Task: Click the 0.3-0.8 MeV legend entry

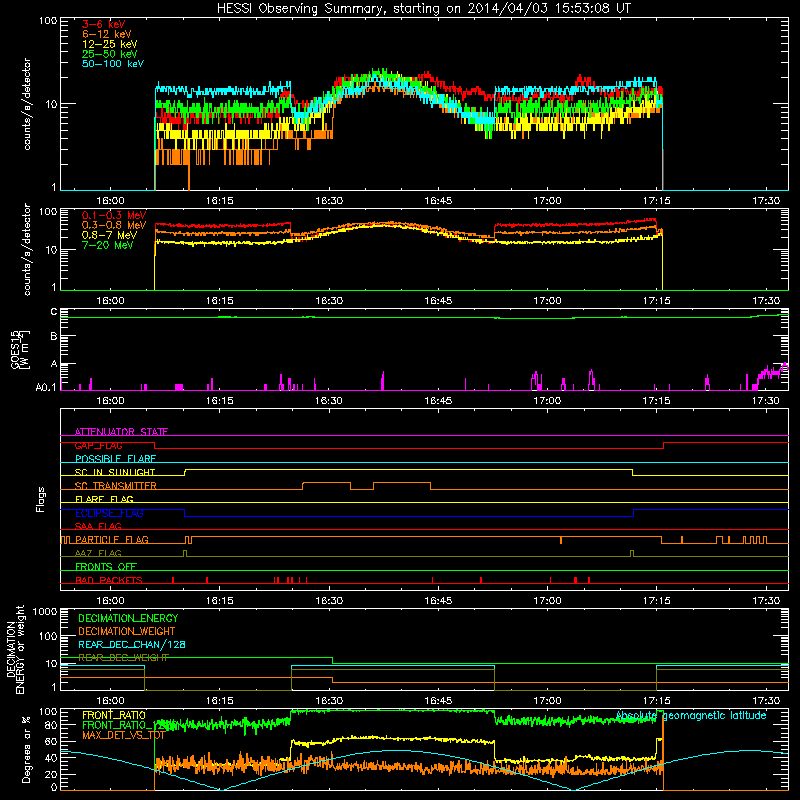Action: (x=114, y=226)
